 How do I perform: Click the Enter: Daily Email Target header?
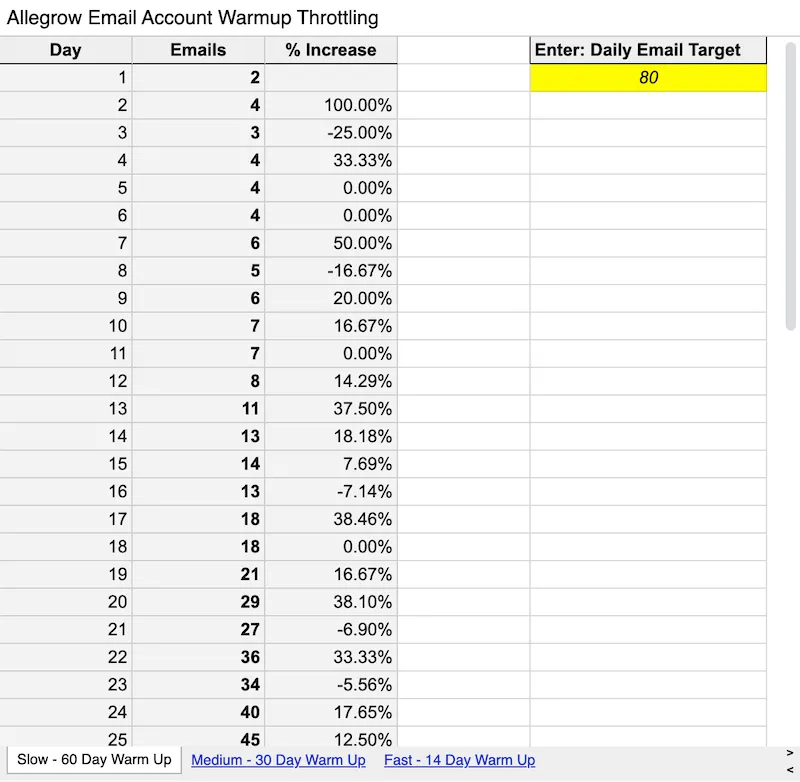point(648,49)
